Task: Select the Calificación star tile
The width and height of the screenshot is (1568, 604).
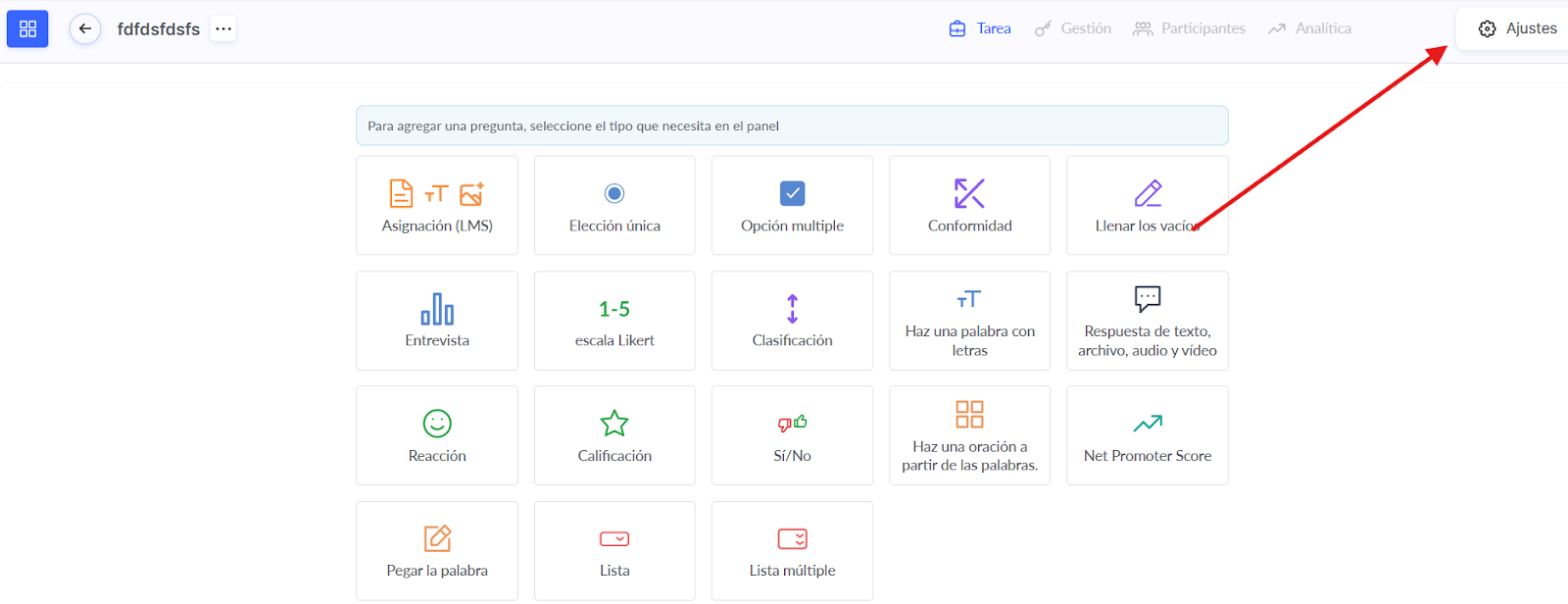Action: pos(614,435)
